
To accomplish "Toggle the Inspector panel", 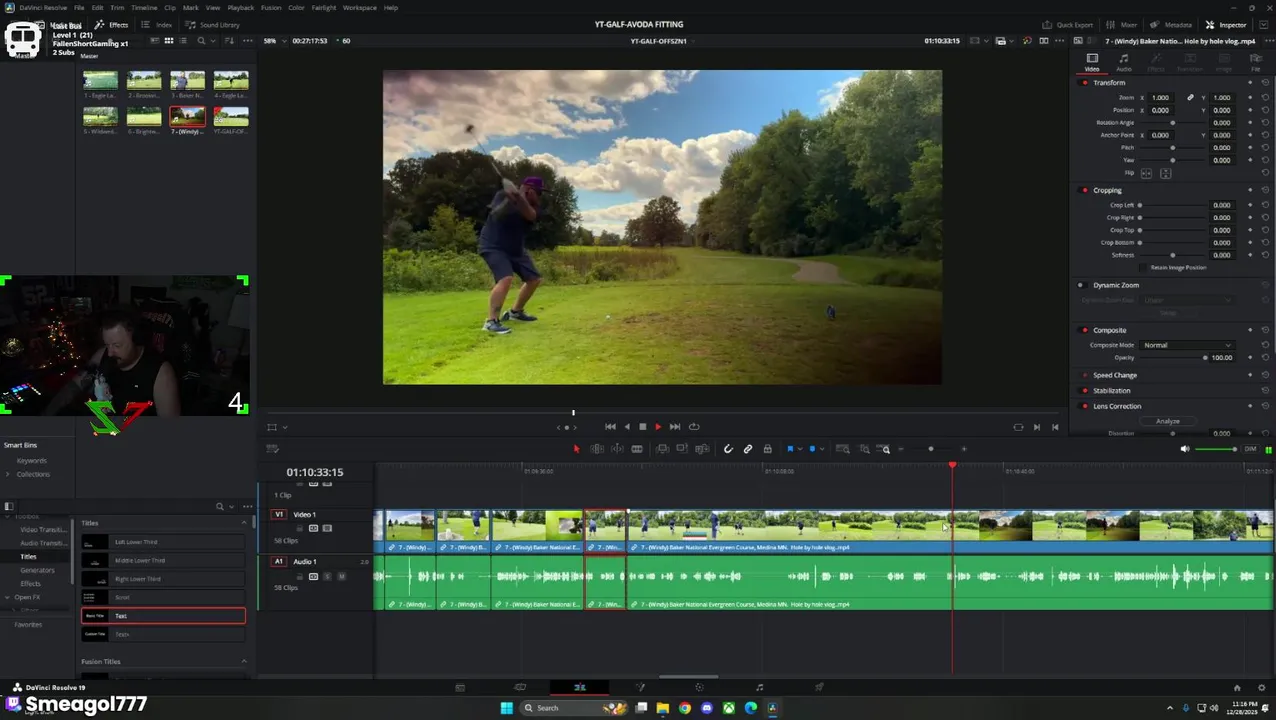I will (x=1226, y=25).
